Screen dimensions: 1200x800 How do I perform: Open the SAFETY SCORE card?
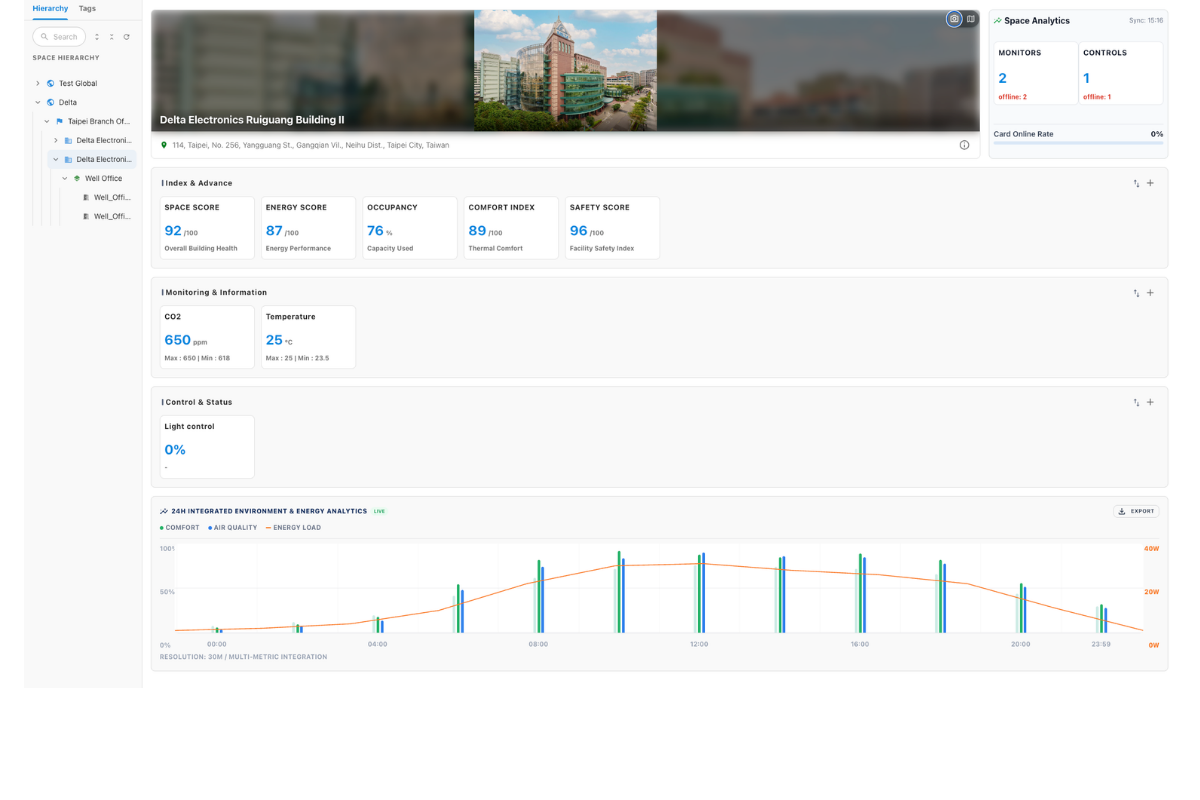(x=612, y=228)
